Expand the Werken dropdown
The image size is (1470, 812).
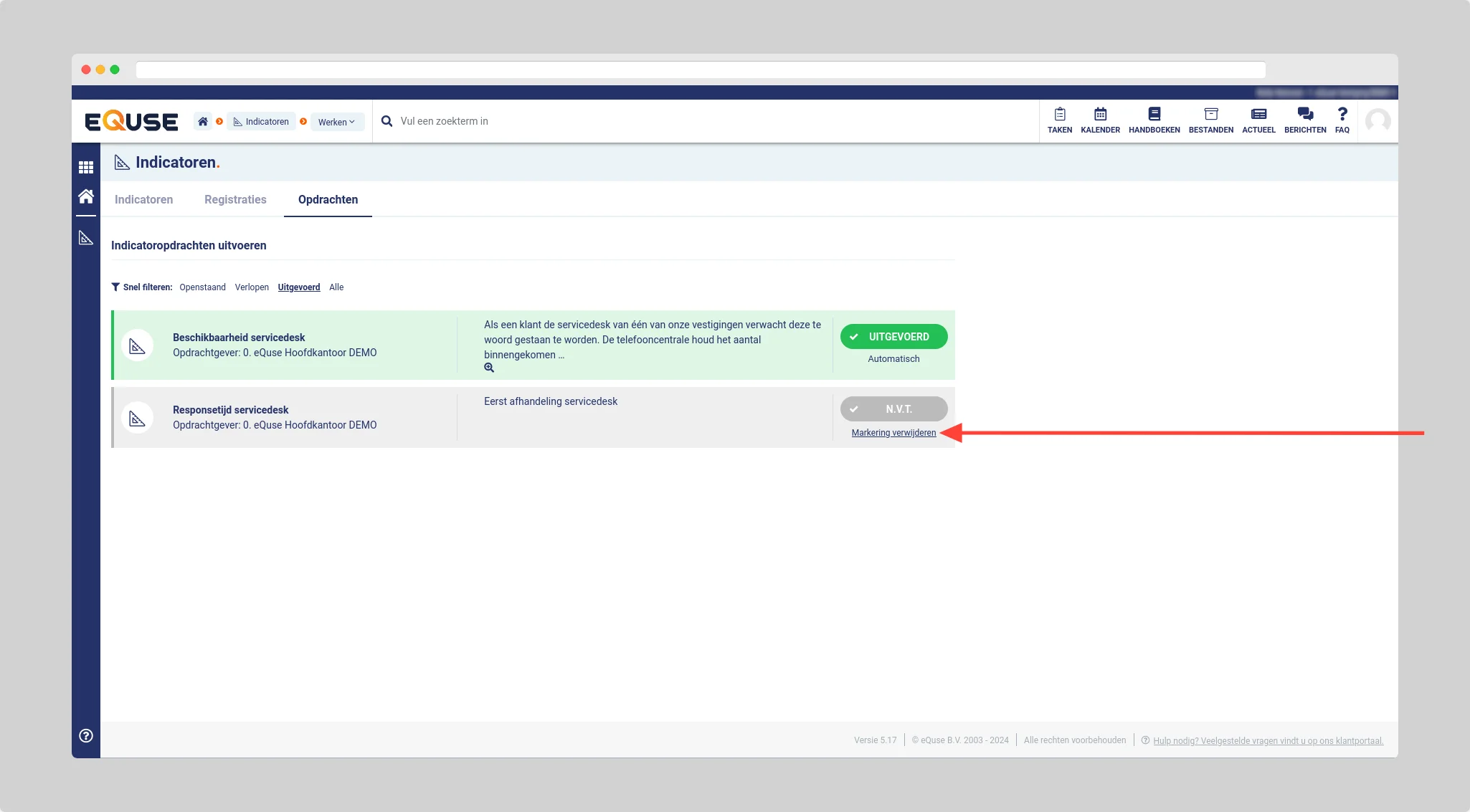[337, 122]
